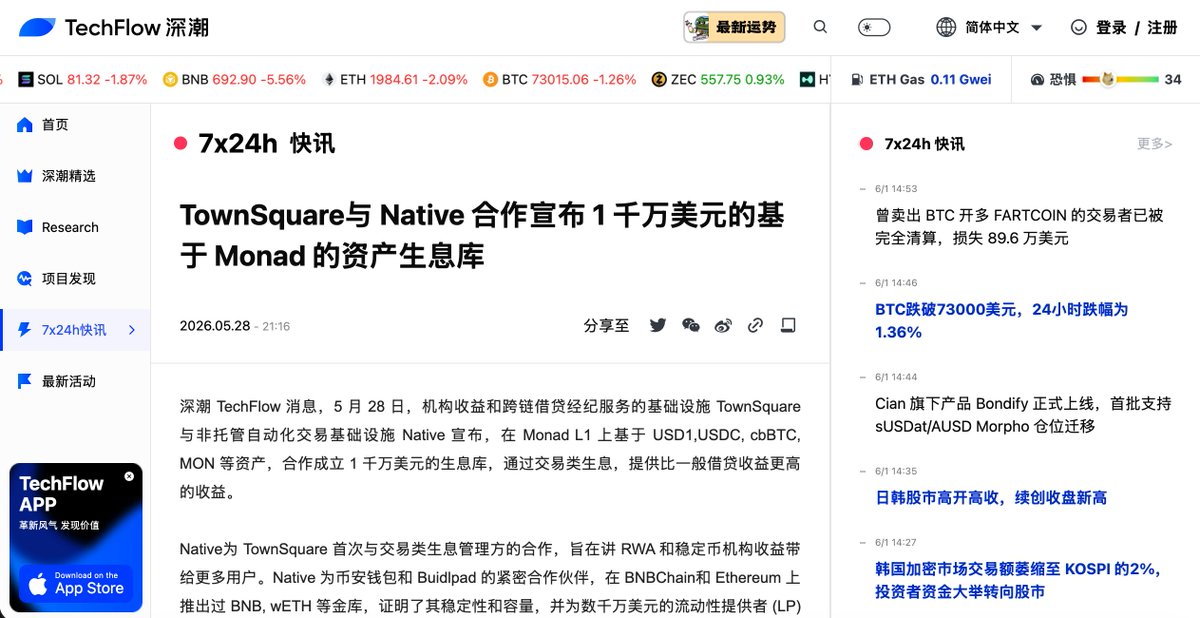Click the fear index value 34
The image size is (1200, 618).
1173,79
